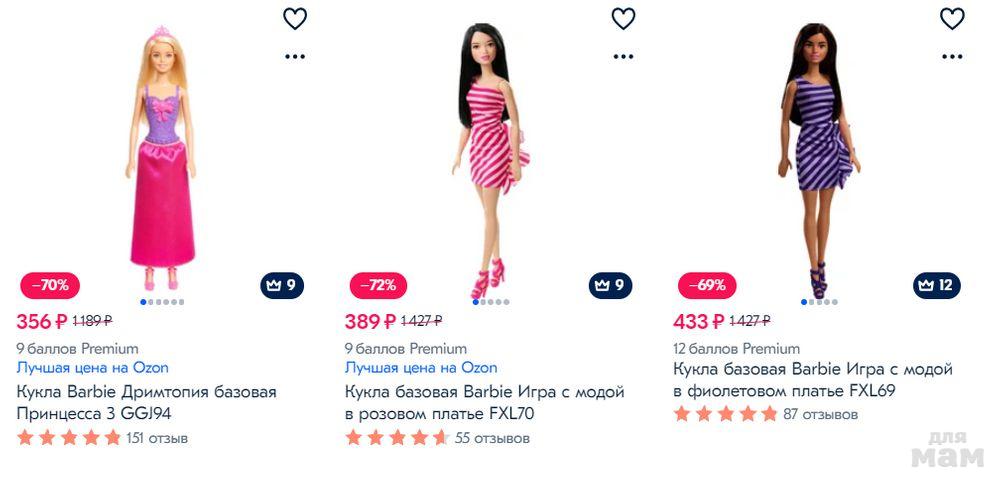Toggle heart on purple dress Barbie FXL69
Viewport: 1000px width, 482px height.
952,18
